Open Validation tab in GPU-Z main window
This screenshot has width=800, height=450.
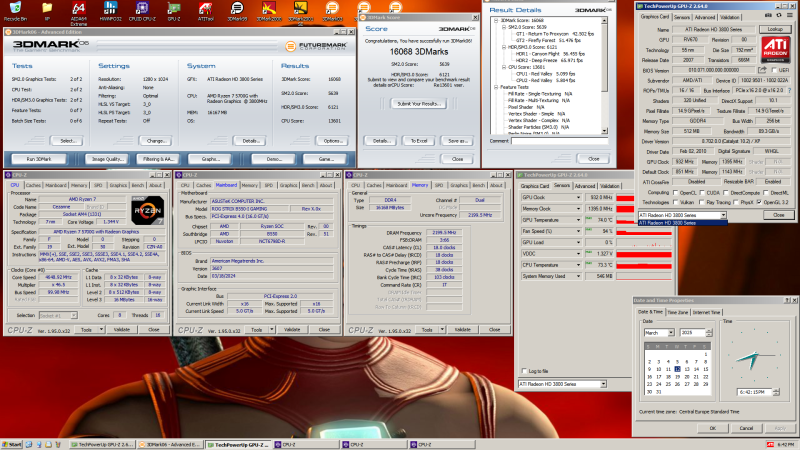click(x=730, y=17)
